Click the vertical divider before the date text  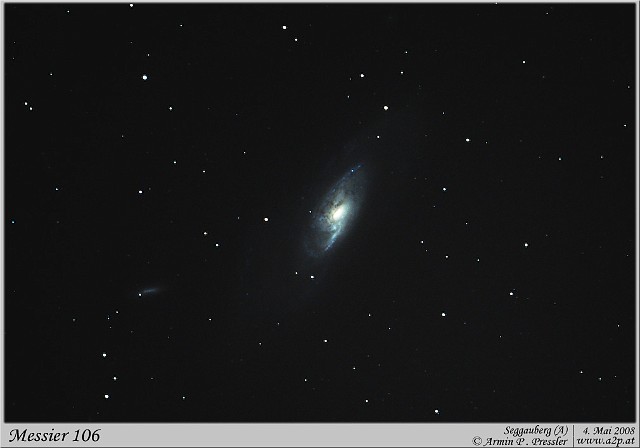coord(573,434)
